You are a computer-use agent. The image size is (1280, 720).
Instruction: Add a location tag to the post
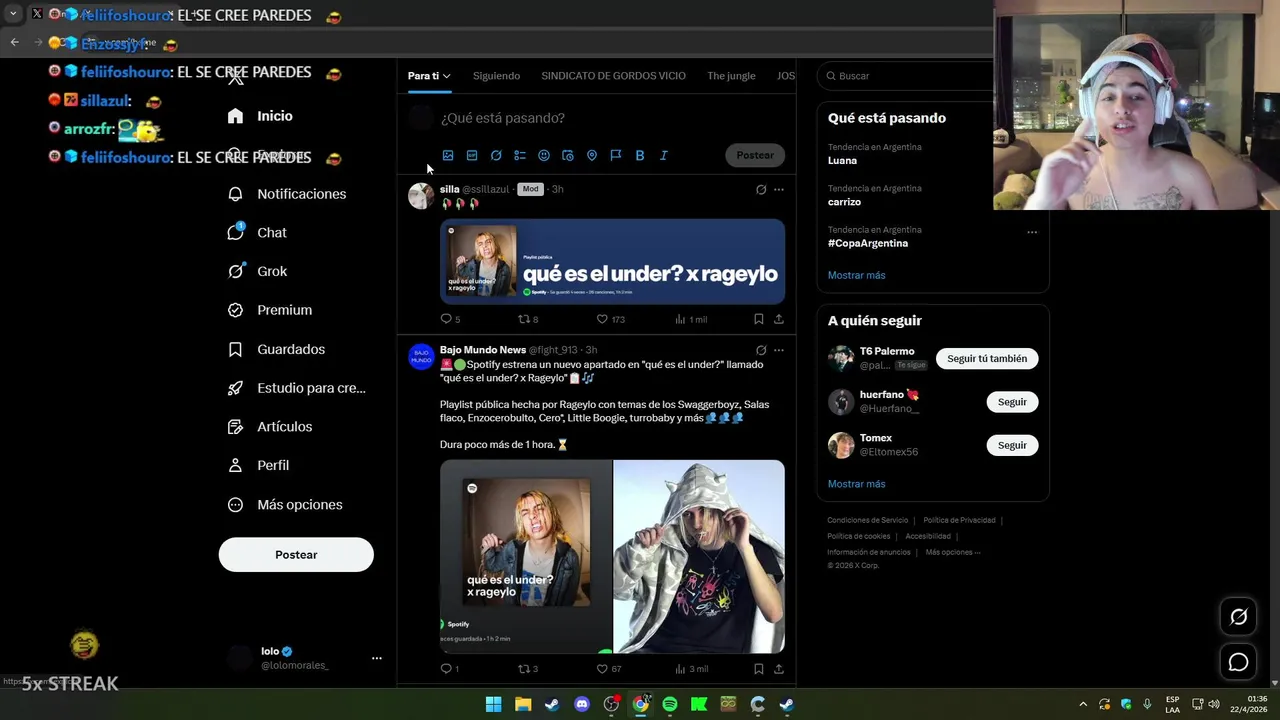(x=592, y=155)
